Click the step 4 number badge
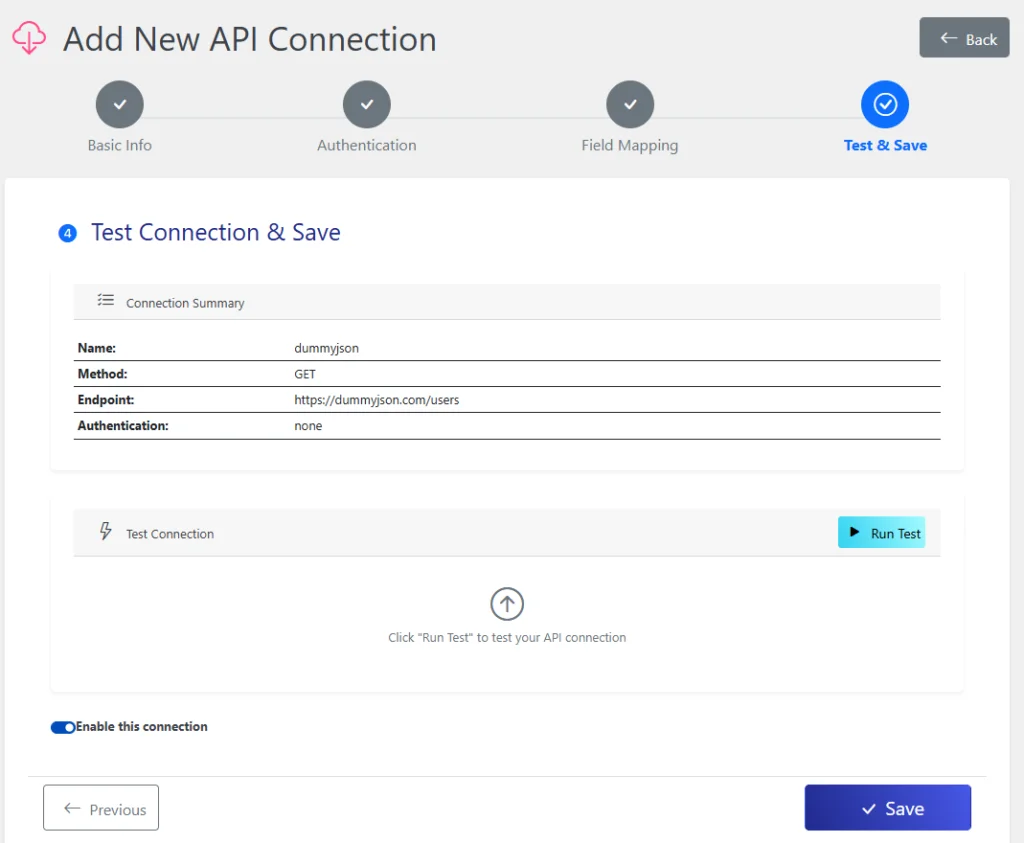Screen dimensions: 1024x843 coord(67,233)
